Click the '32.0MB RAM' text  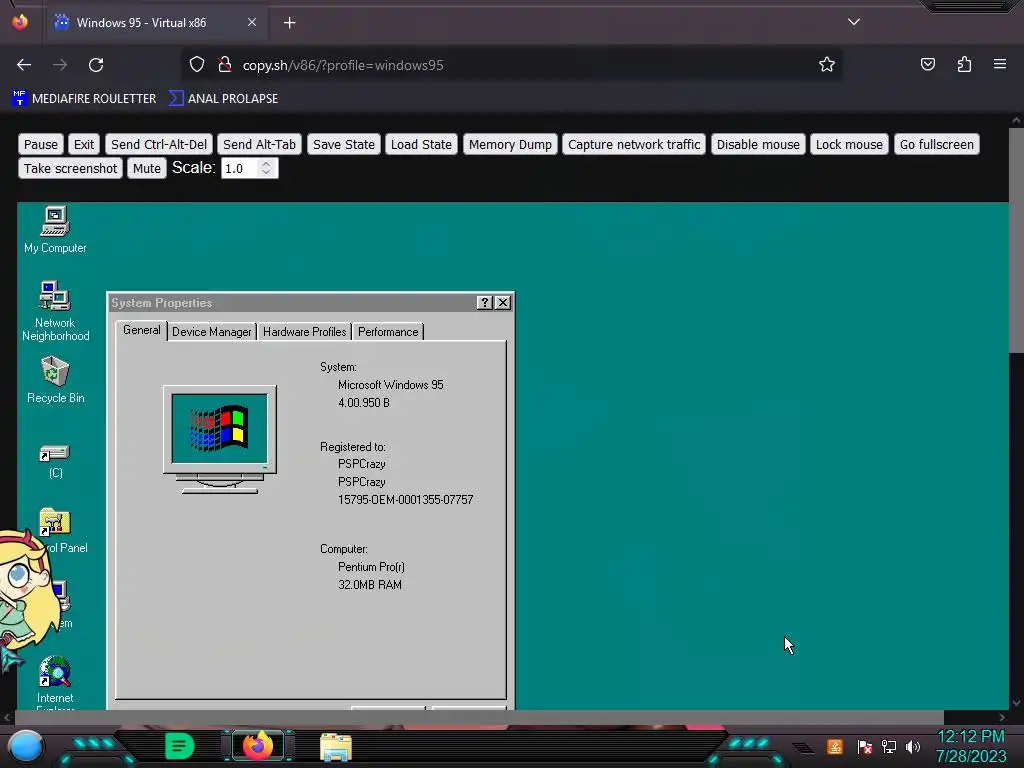[x=370, y=584]
